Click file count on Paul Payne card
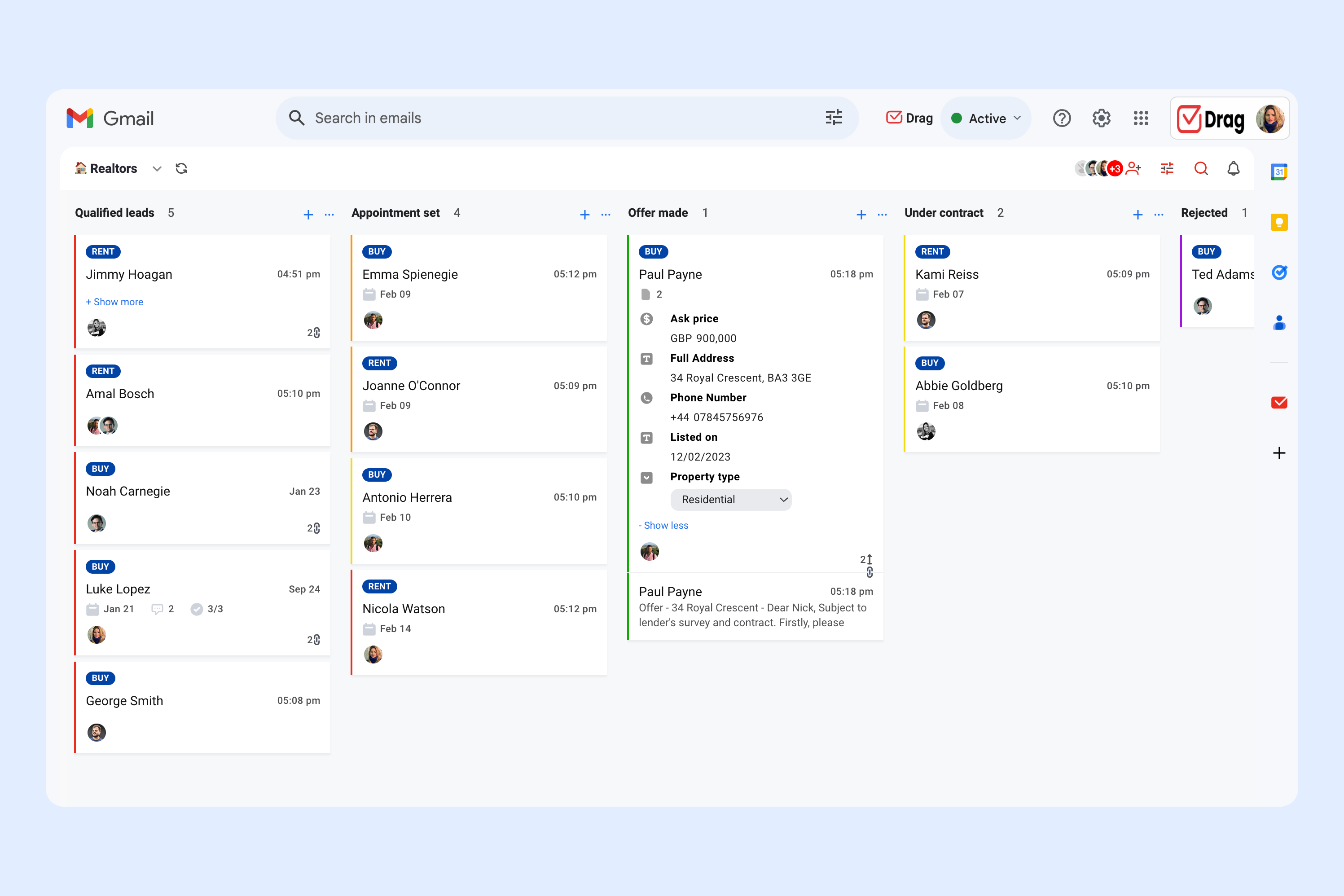This screenshot has width=1344, height=896. pyautogui.click(x=651, y=294)
